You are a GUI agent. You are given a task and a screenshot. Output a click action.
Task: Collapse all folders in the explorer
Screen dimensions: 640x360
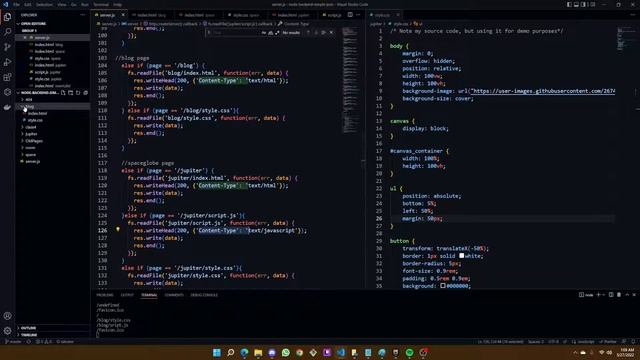click(85, 93)
